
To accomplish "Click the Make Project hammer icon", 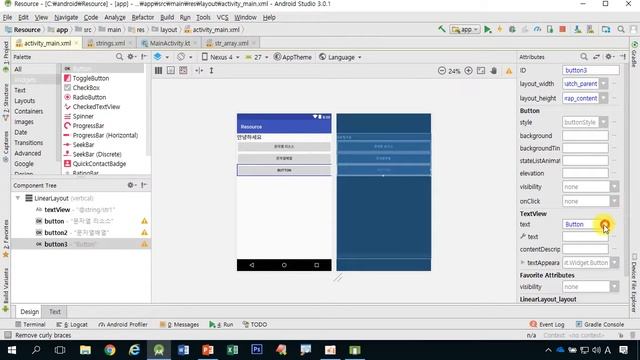I will [x=442, y=29].
